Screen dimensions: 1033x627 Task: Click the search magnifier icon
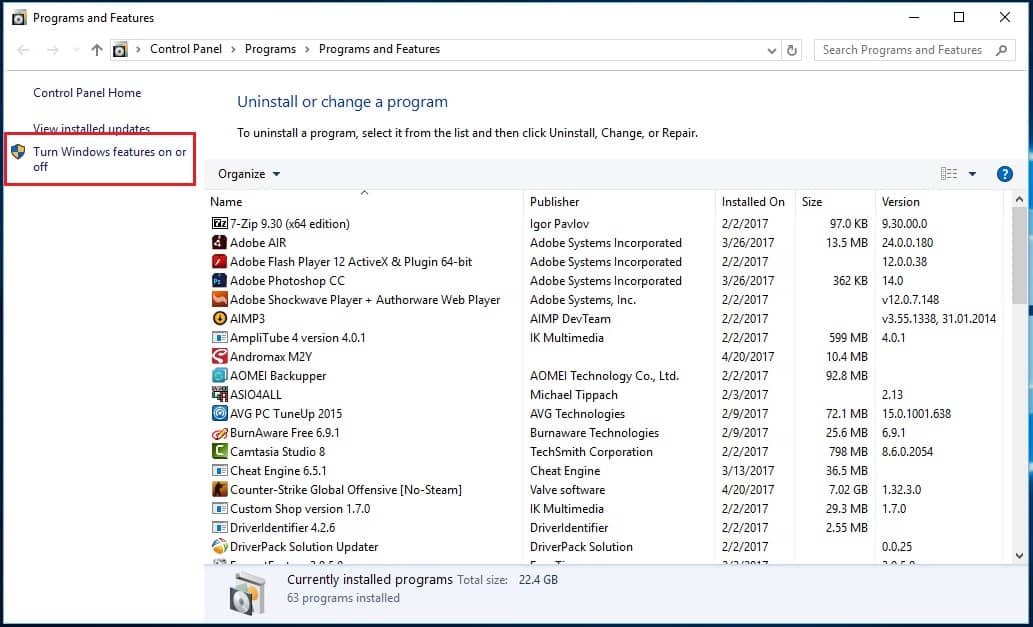(1001, 50)
